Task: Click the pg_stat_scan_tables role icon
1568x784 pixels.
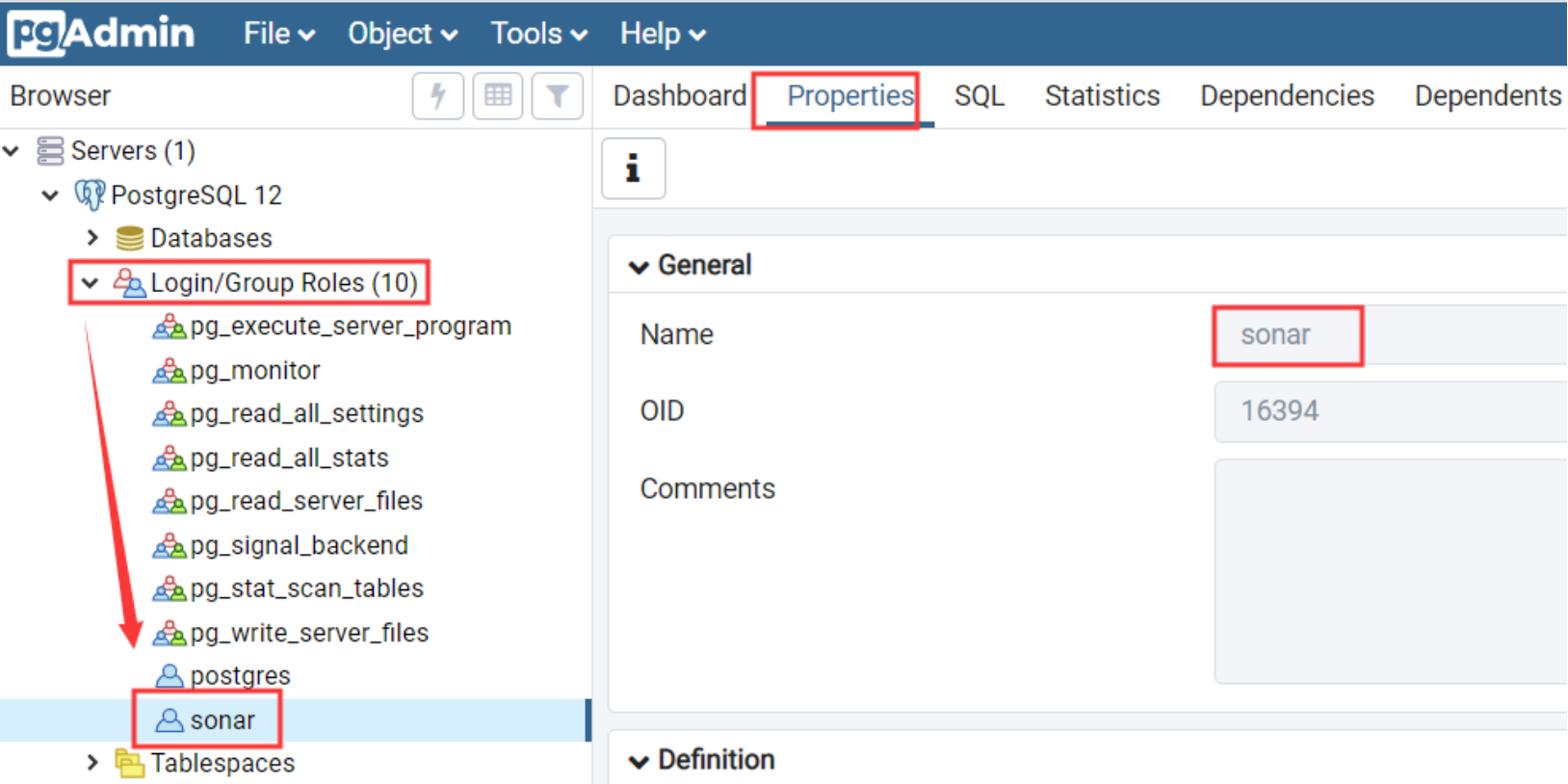Action: 169,588
